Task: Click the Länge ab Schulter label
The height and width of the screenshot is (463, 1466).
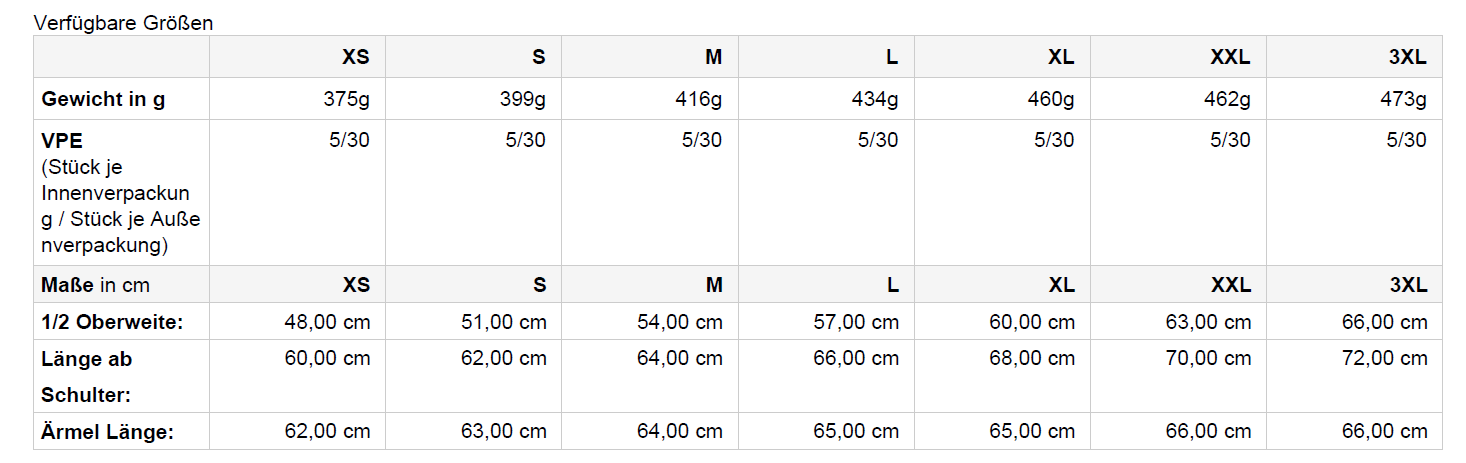Action: coord(87,376)
